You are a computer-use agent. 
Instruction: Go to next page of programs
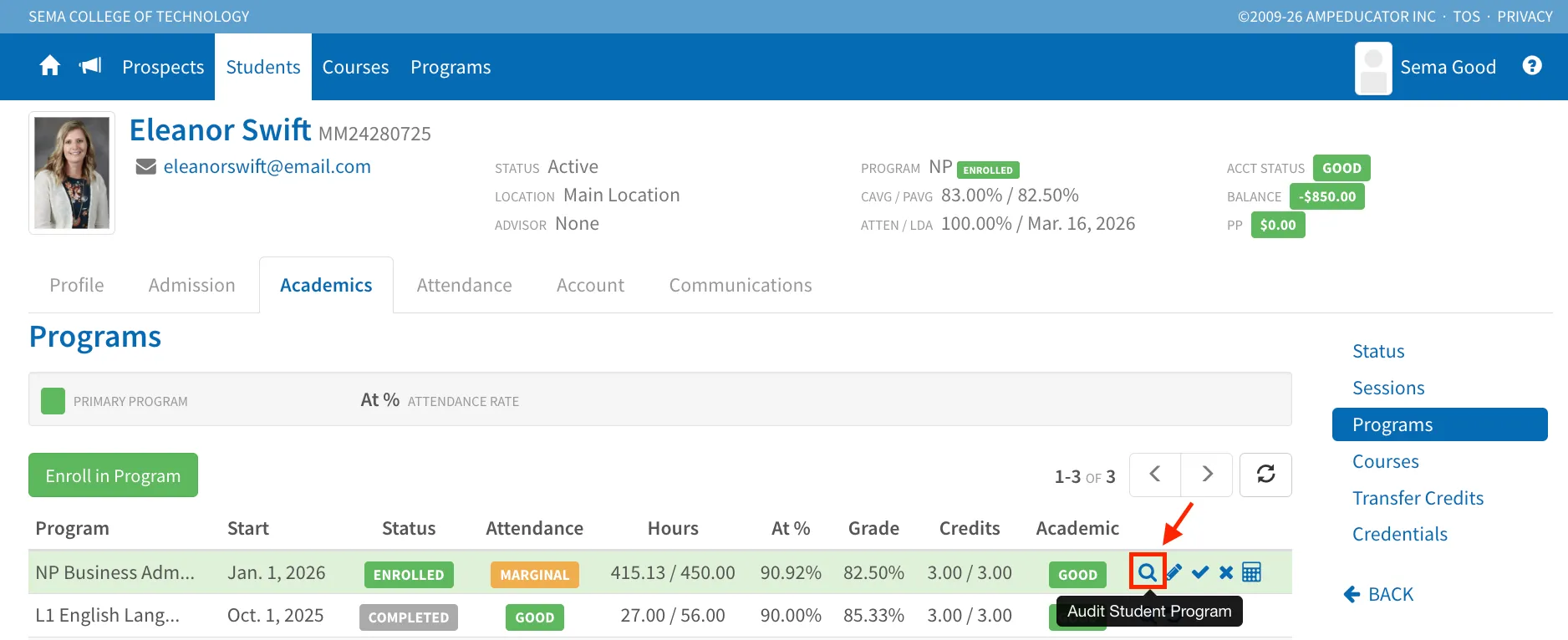click(x=1207, y=475)
